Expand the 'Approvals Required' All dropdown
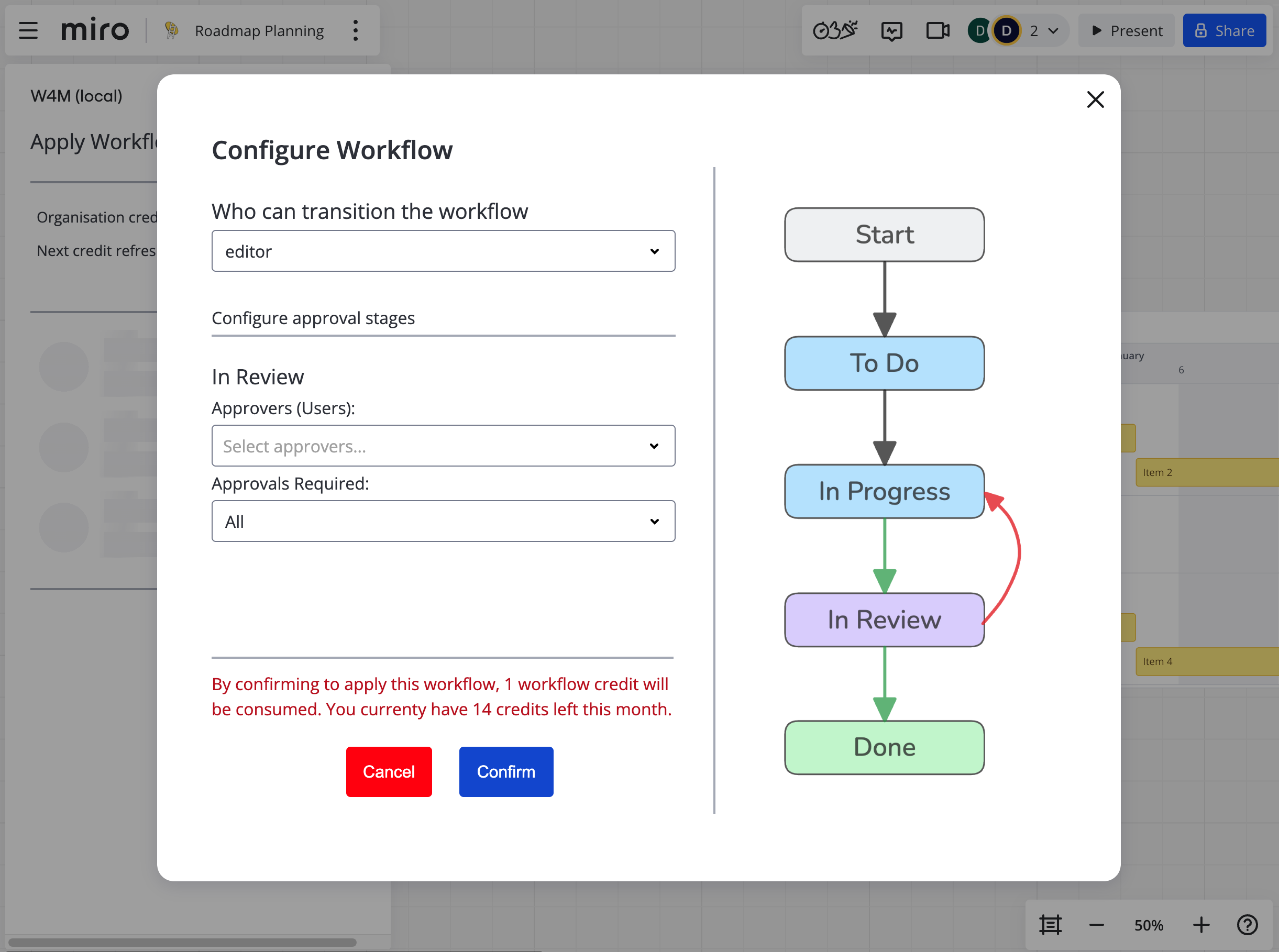The width and height of the screenshot is (1279, 952). [444, 521]
